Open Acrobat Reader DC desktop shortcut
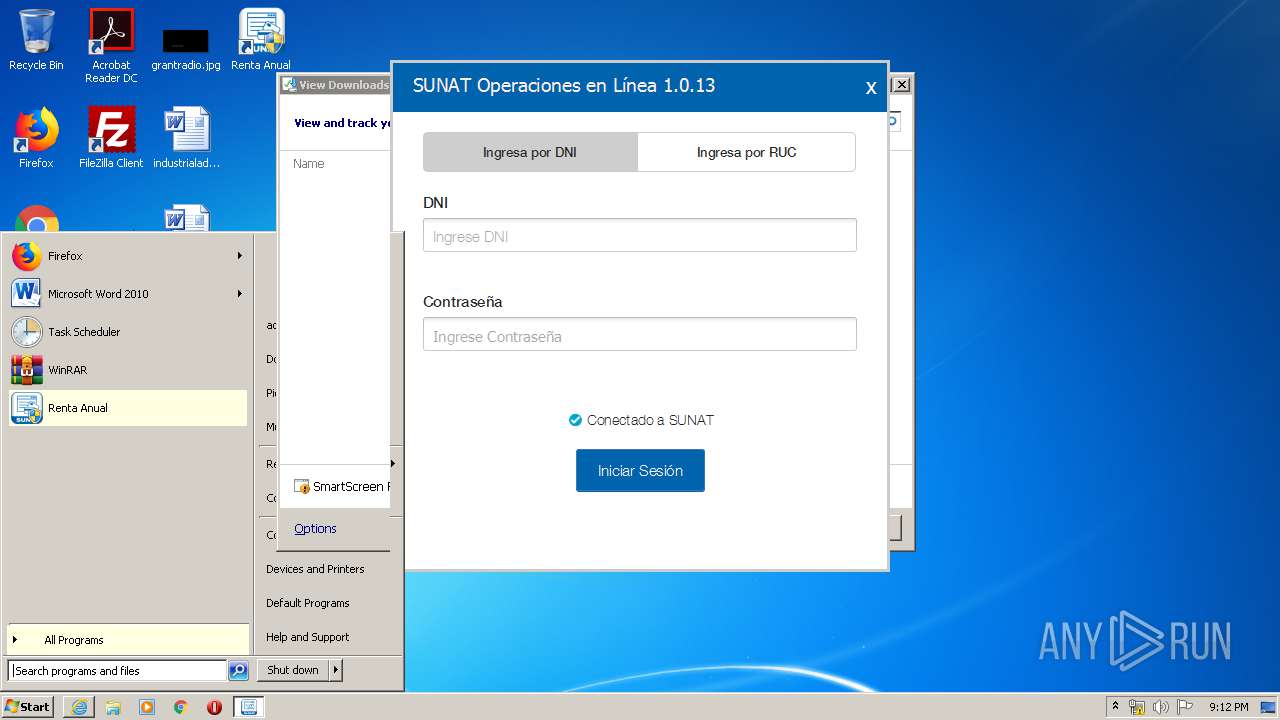The image size is (1280, 720). (x=111, y=45)
